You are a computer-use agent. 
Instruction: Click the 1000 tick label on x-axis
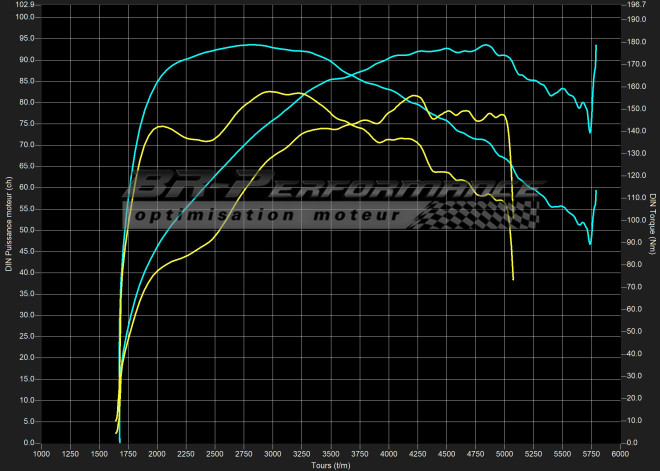[x=41, y=454]
